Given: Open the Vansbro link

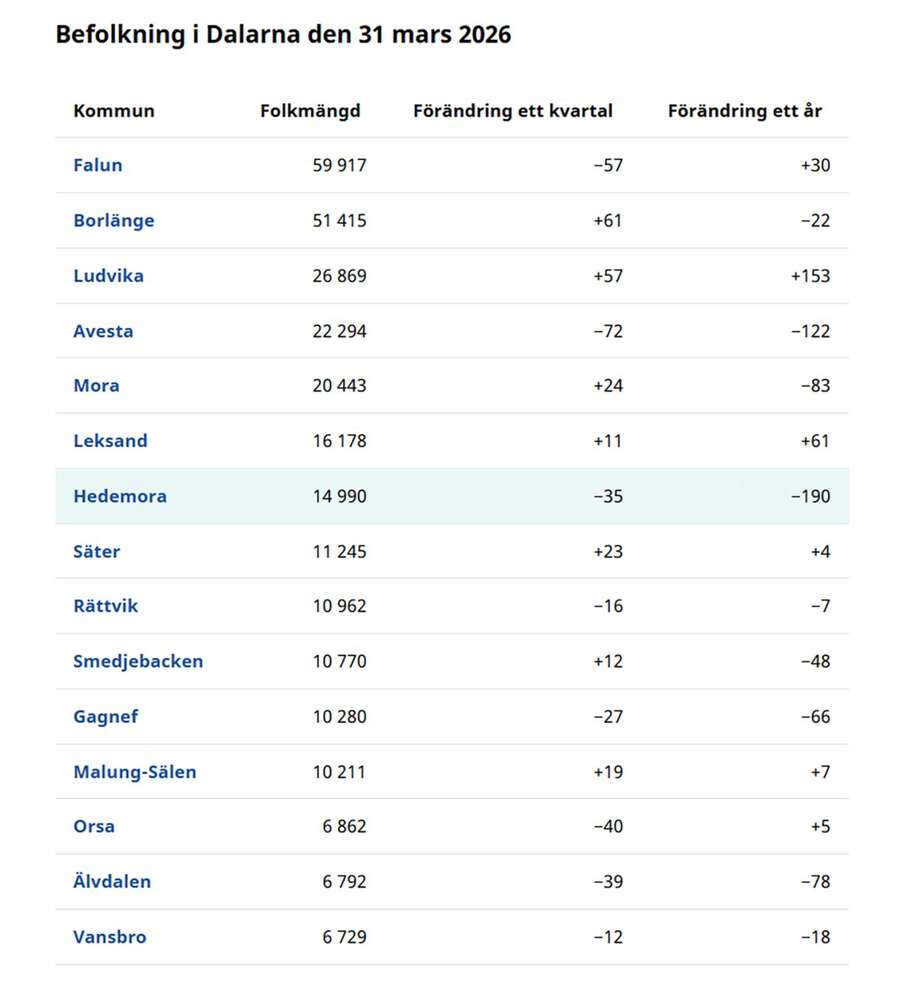Looking at the screenshot, I should point(109,937).
